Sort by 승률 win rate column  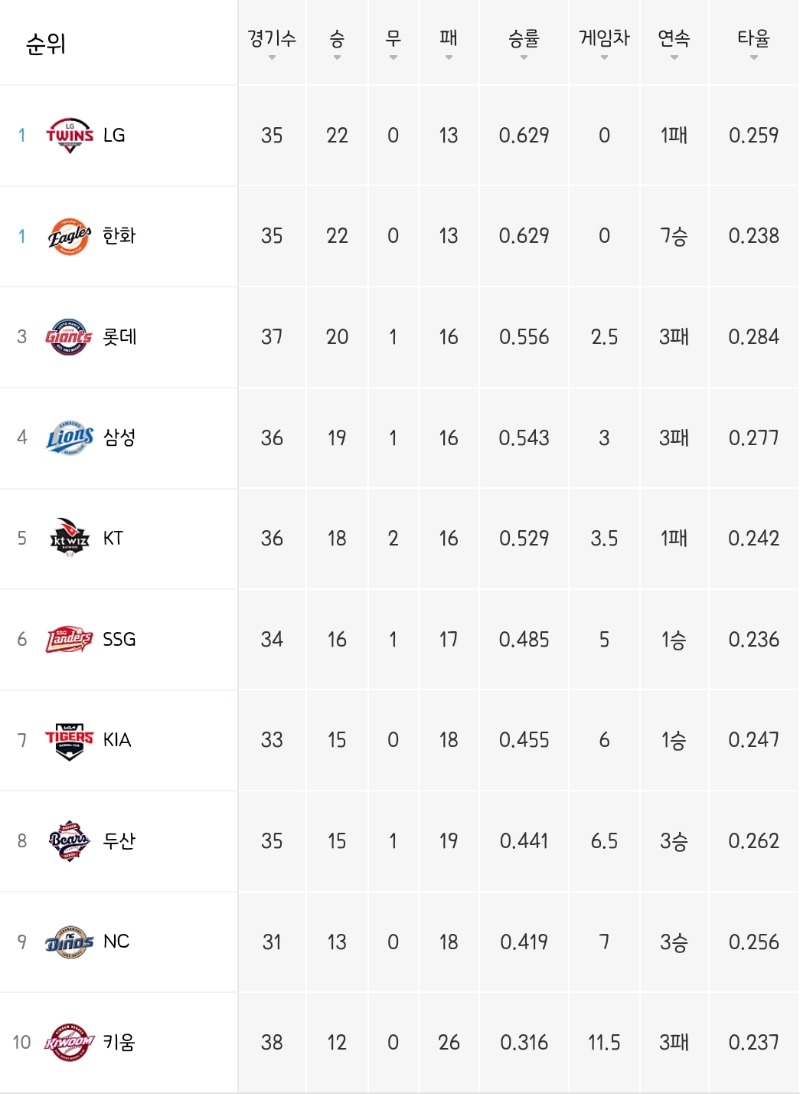[524, 43]
